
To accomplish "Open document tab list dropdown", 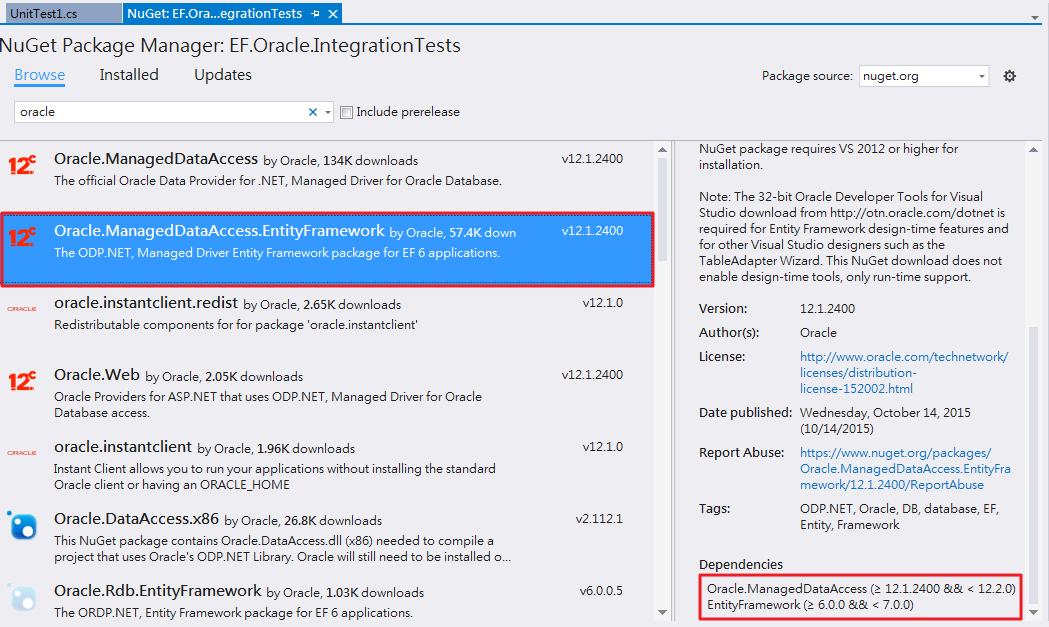I will pos(1035,17).
